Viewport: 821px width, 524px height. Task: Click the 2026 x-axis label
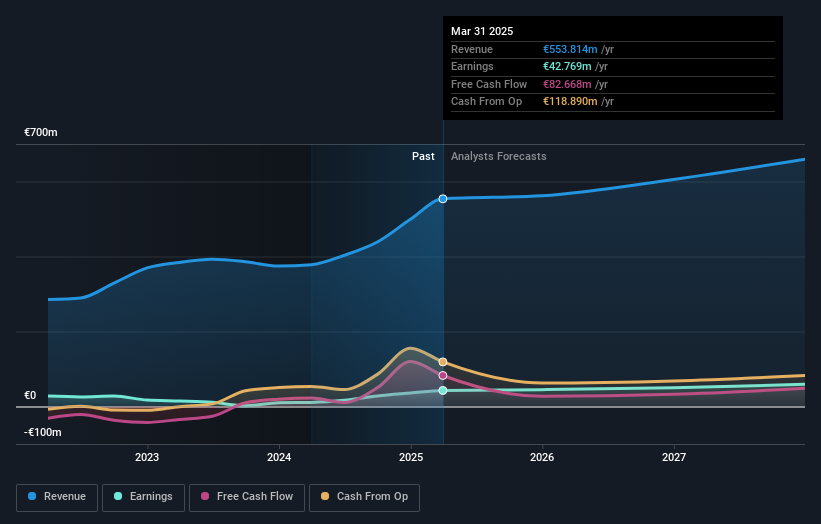click(x=542, y=458)
